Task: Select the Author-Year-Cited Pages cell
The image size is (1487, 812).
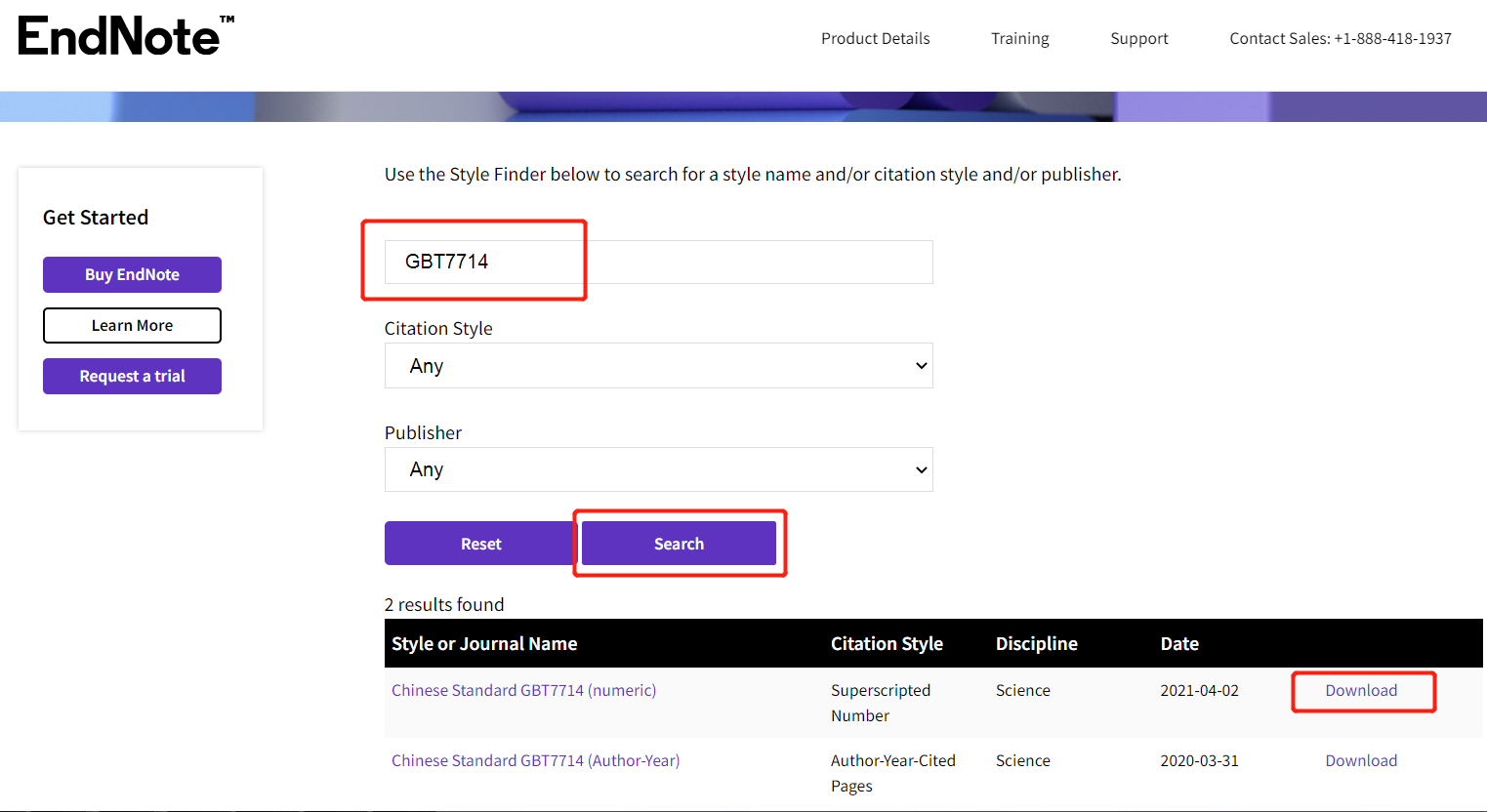Action: [893, 773]
